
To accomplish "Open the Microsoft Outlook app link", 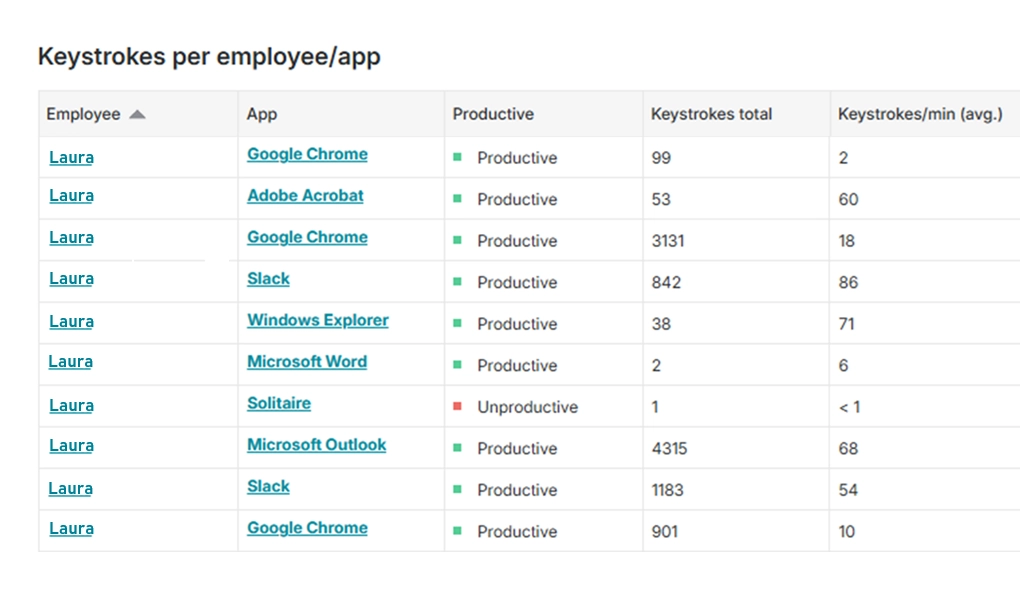I will (x=317, y=445).
